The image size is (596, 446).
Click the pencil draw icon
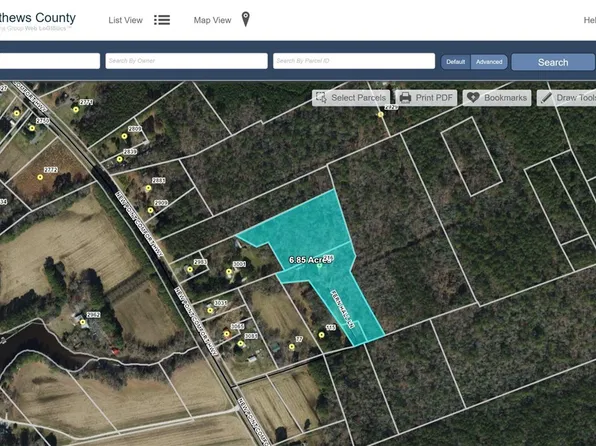tap(546, 98)
